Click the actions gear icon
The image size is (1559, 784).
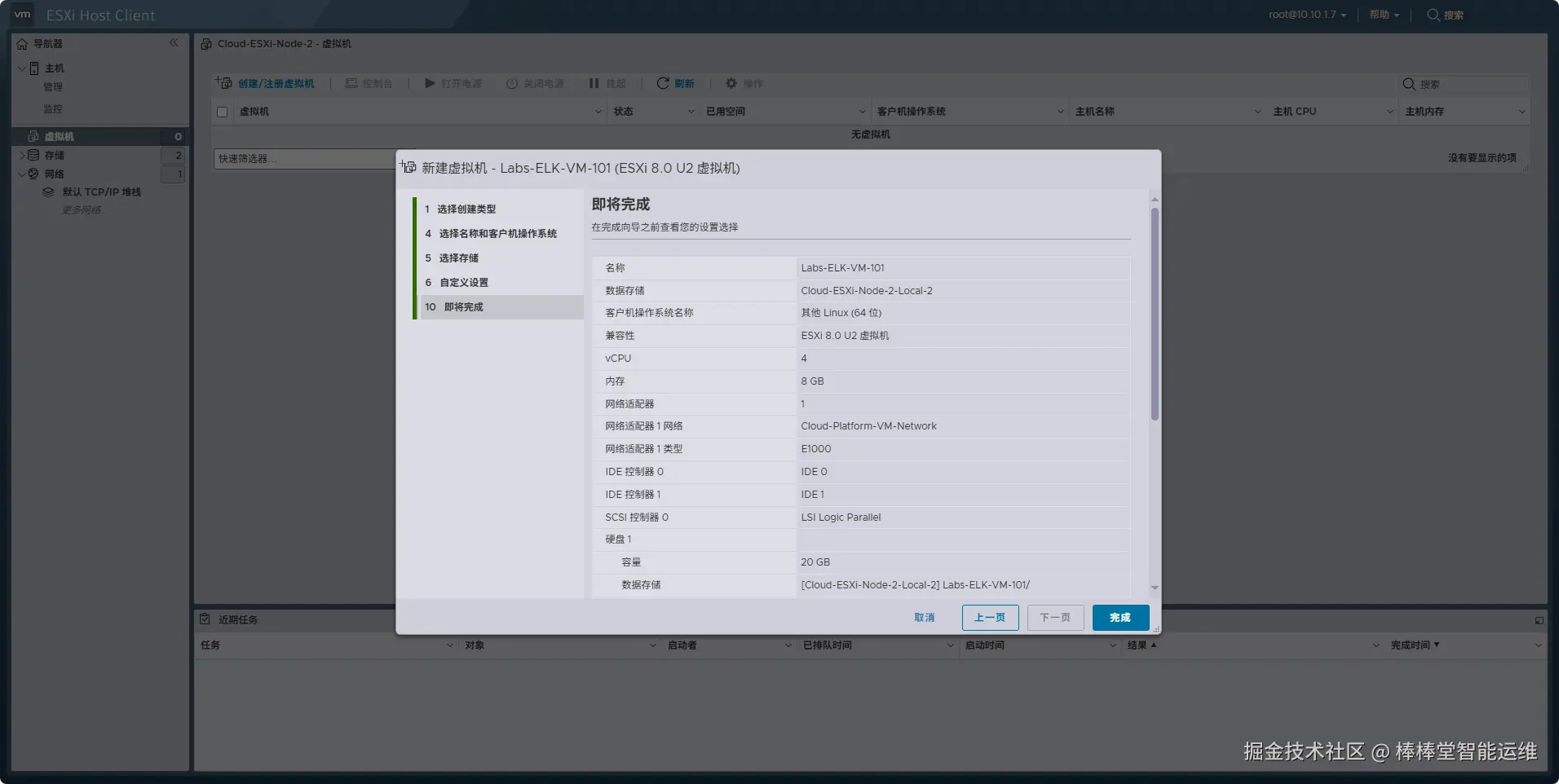tap(731, 83)
